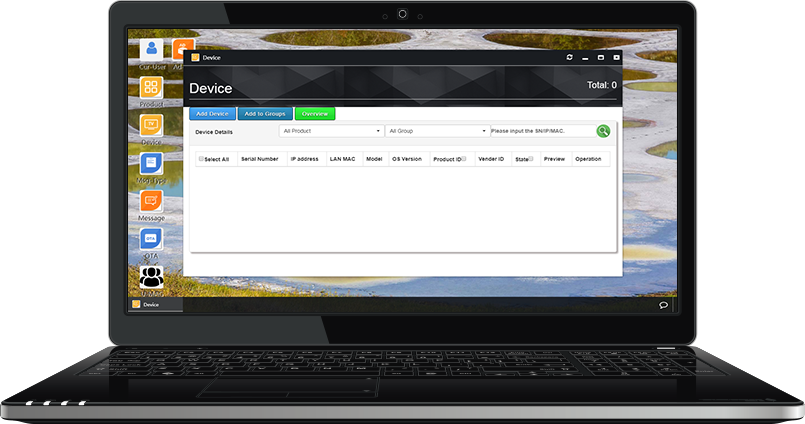Click the chat bubble icon in taskbar
This screenshot has height=424, width=805.
coord(663,305)
